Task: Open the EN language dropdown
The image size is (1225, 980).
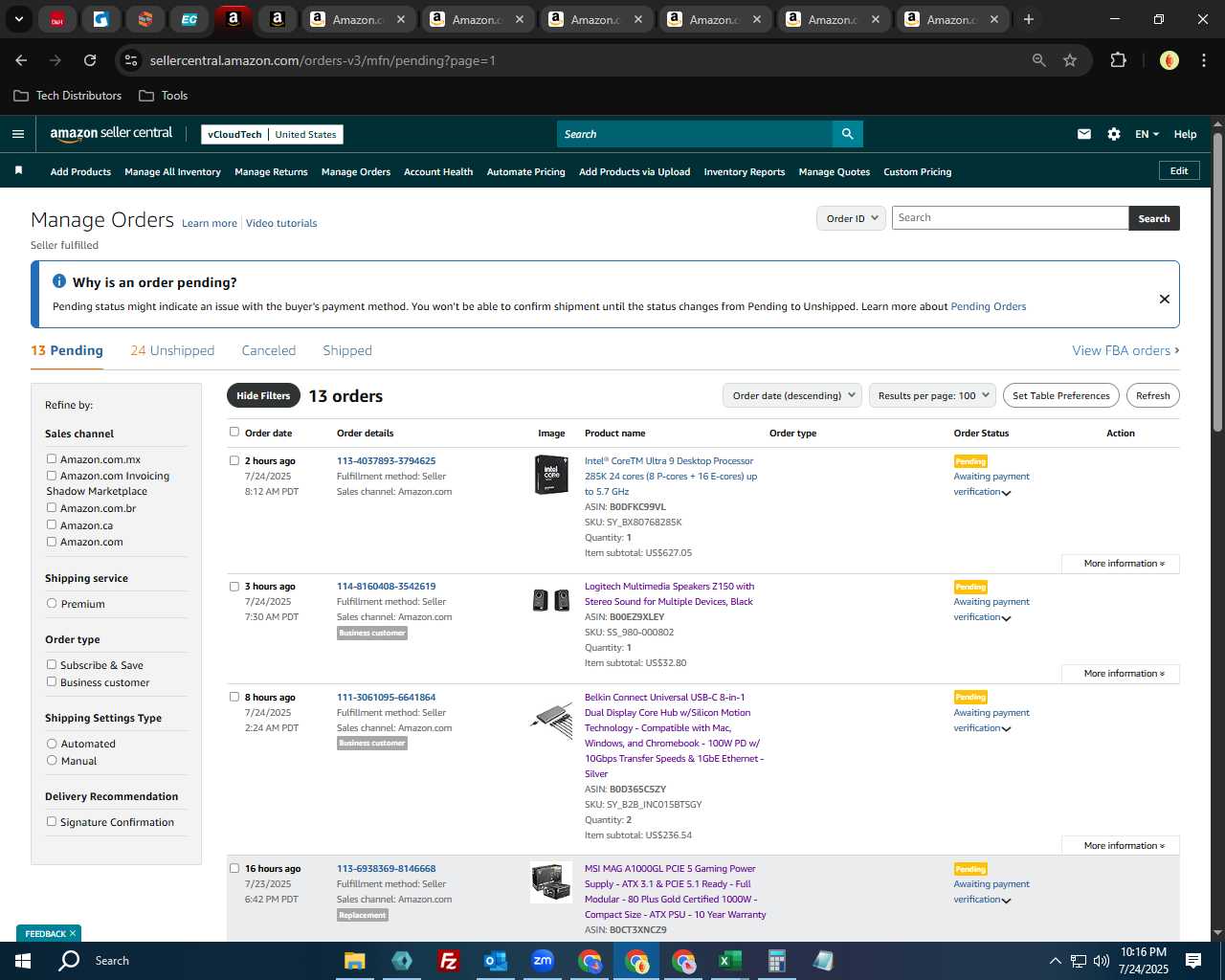Action: click(x=1147, y=134)
